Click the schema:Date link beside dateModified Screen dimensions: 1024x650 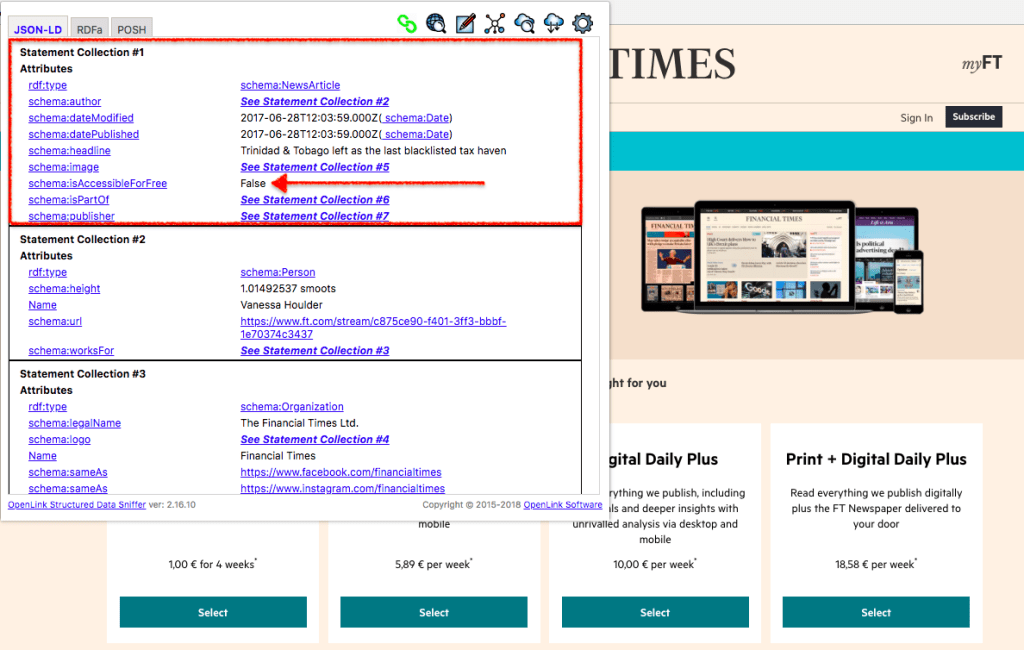click(x=417, y=118)
